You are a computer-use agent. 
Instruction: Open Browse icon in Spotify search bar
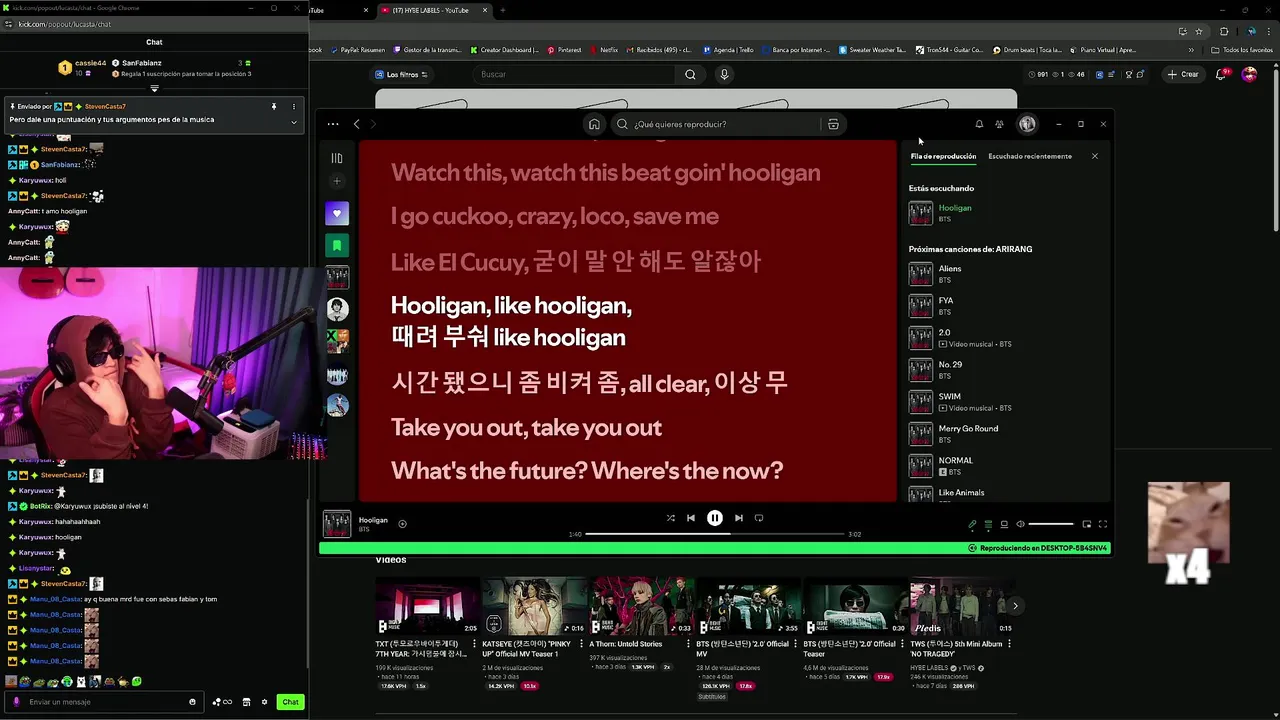click(833, 124)
